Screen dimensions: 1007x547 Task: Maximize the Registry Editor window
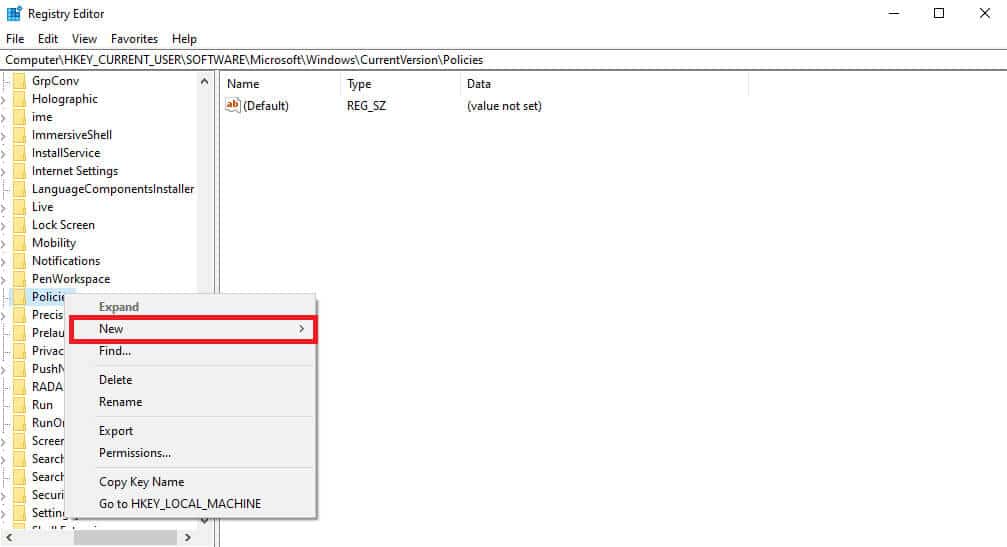click(x=939, y=13)
